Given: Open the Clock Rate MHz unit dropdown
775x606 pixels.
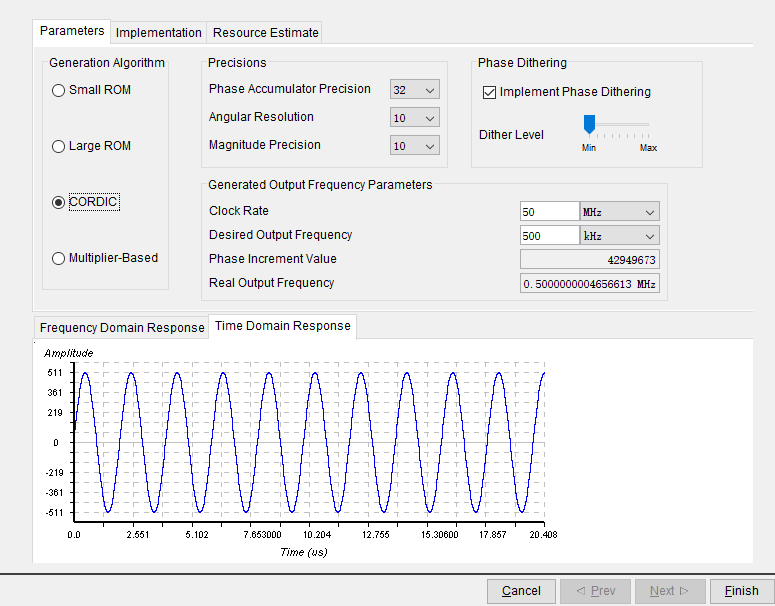Looking at the screenshot, I should [x=620, y=212].
